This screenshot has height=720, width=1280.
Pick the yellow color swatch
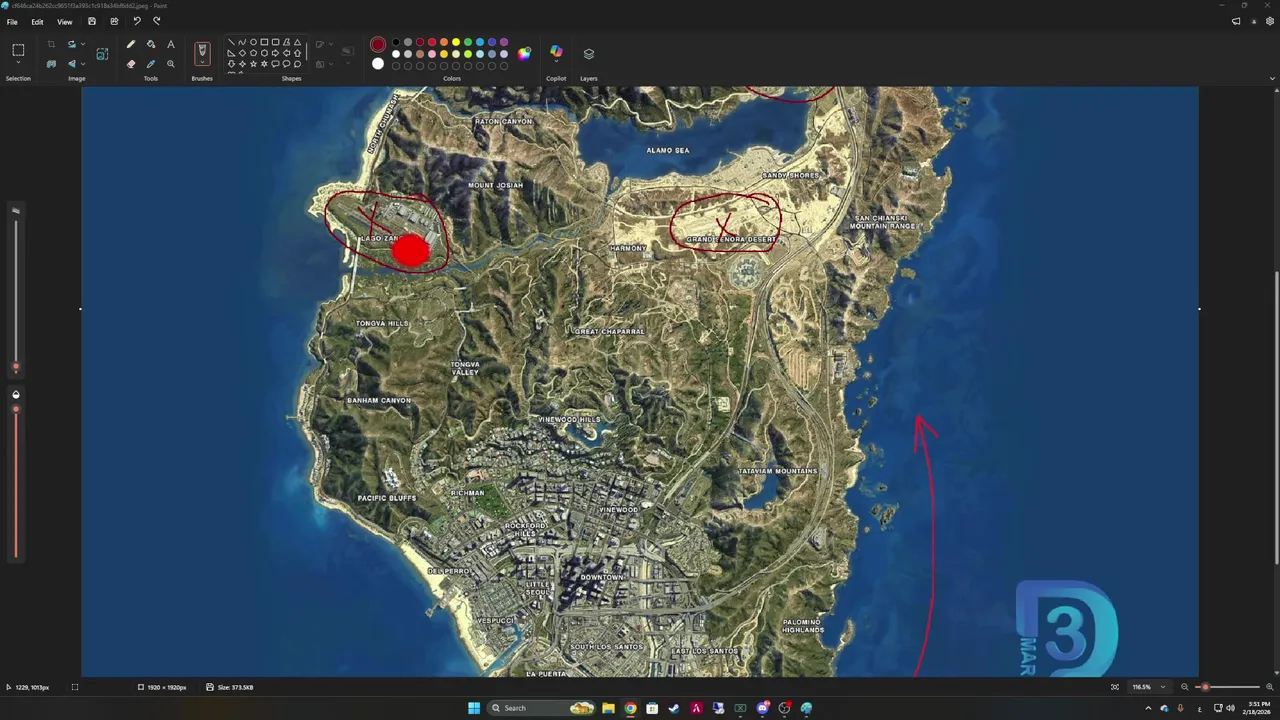pos(456,42)
